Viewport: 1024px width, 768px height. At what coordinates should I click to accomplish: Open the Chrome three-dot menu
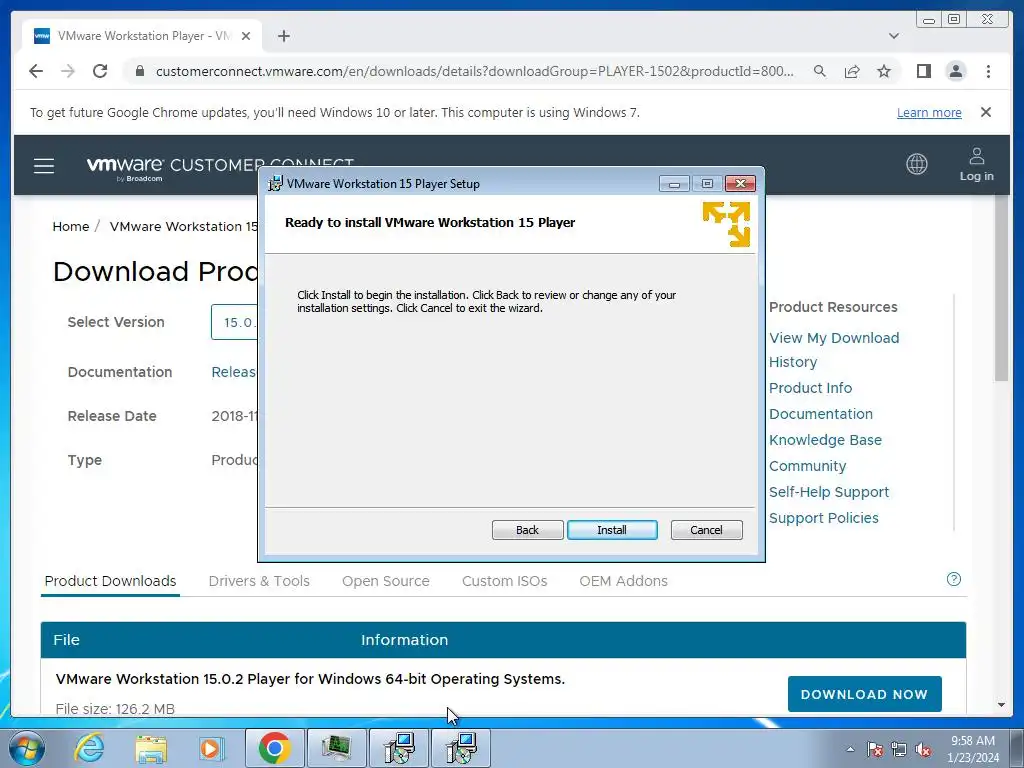pyautogui.click(x=988, y=71)
